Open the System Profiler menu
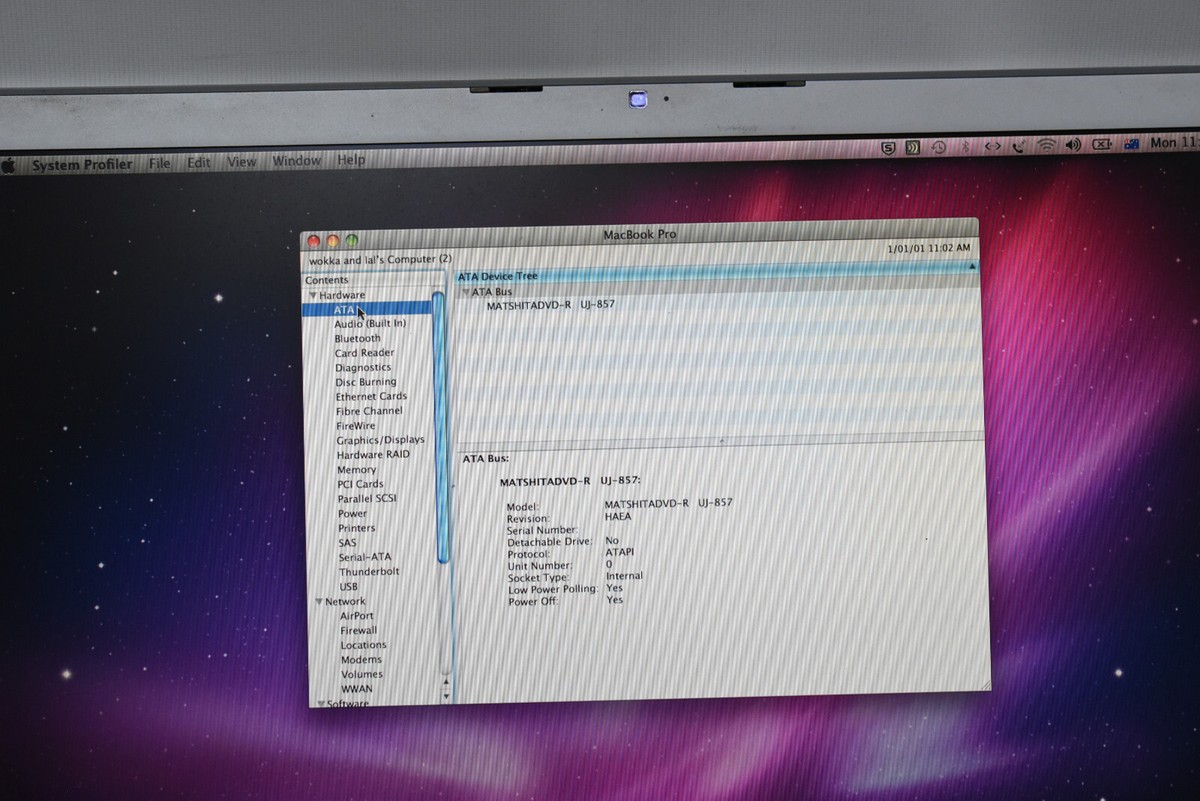1200x801 pixels. (x=82, y=165)
